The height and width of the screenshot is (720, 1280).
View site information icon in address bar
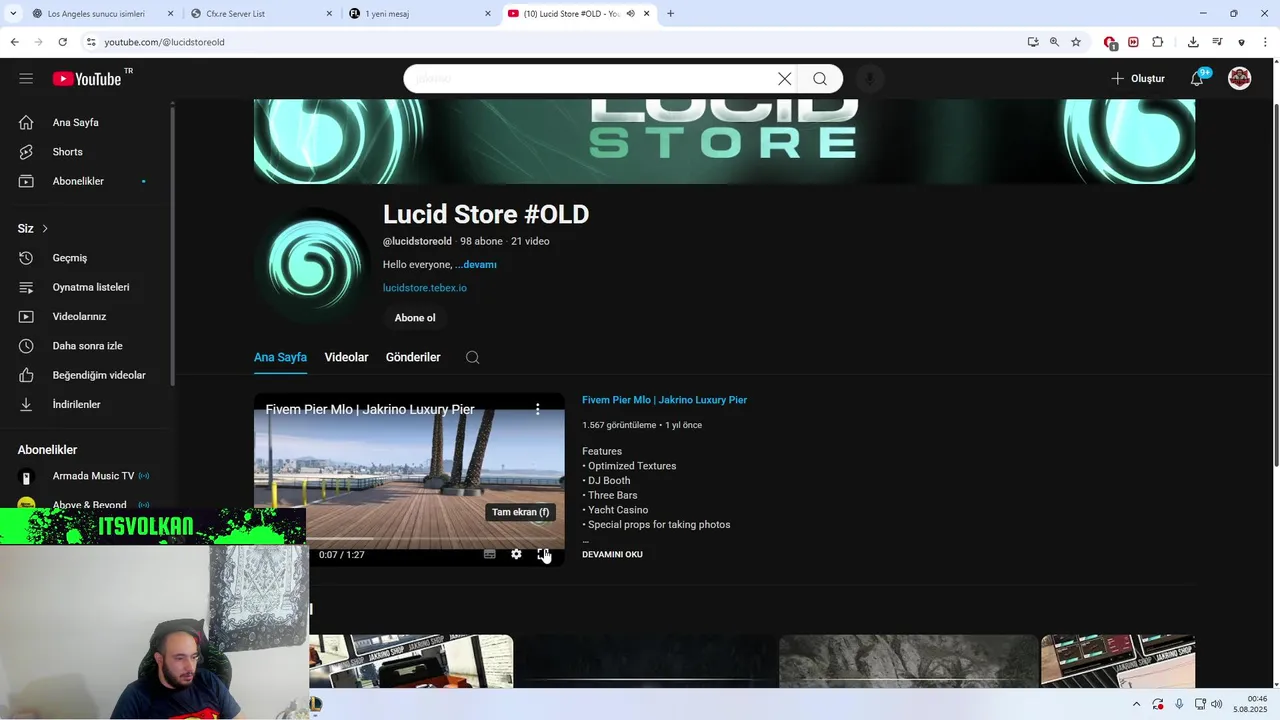(91, 42)
